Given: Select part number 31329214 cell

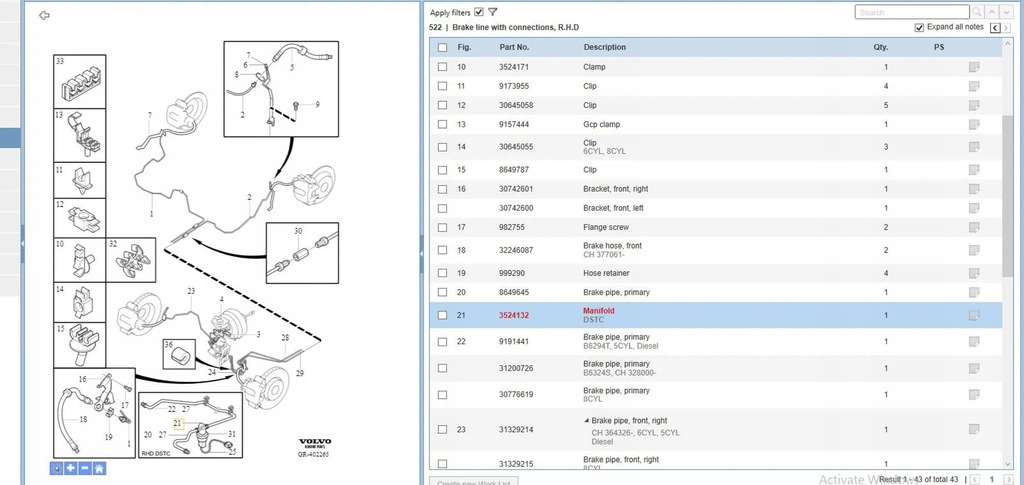Looking at the screenshot, I should pos(516,430).
